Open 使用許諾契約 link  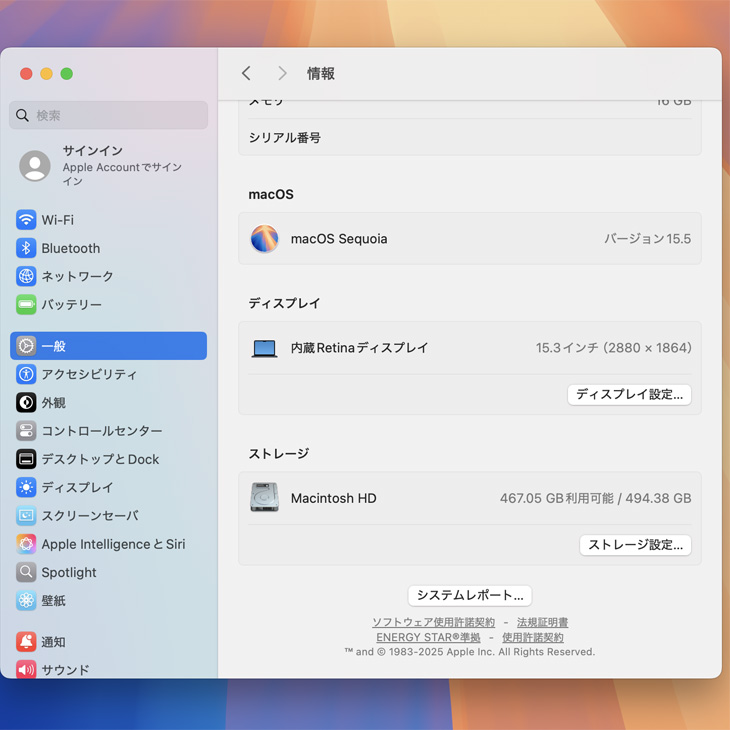(533, 637)
